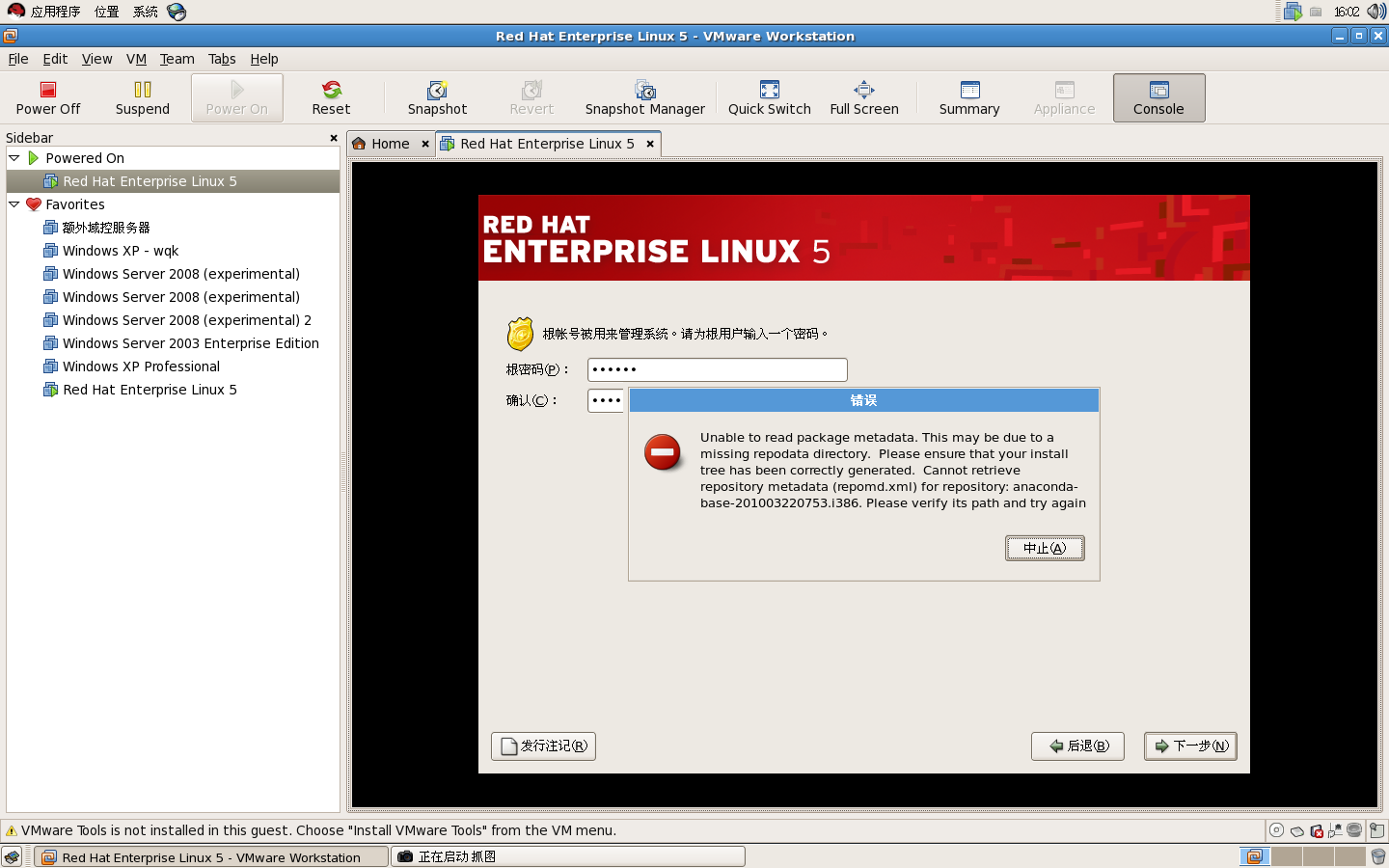
Task: Open the Help menu
Action: (x=264, y=59)
